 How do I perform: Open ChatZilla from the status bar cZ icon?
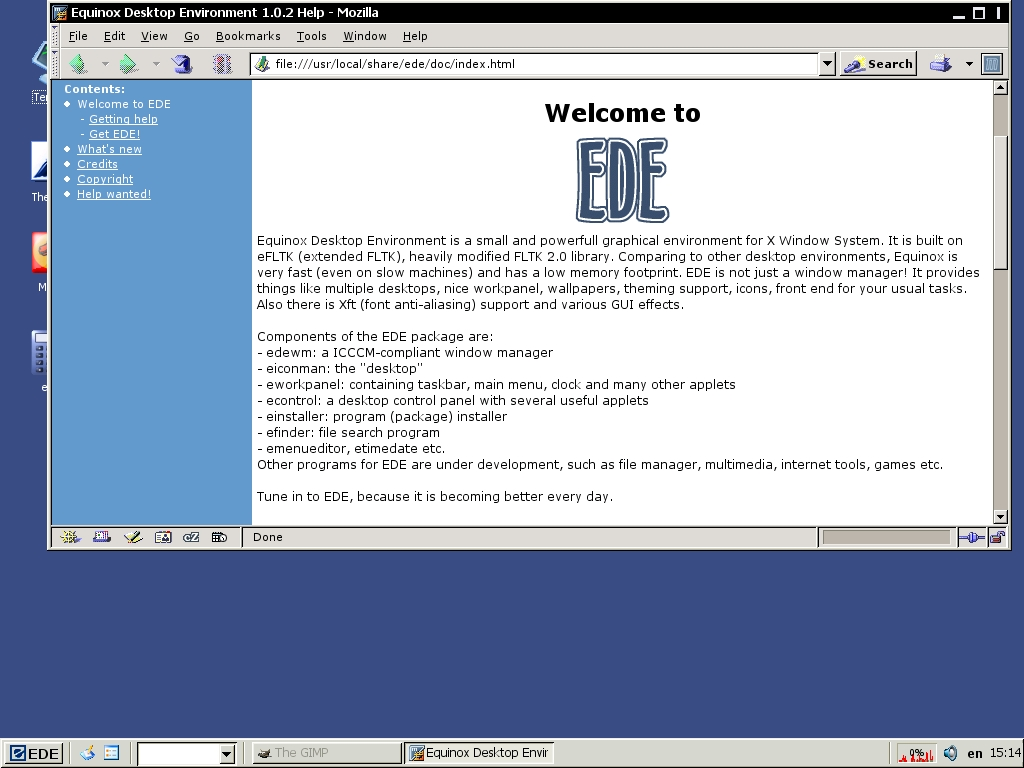pos(191,537)
